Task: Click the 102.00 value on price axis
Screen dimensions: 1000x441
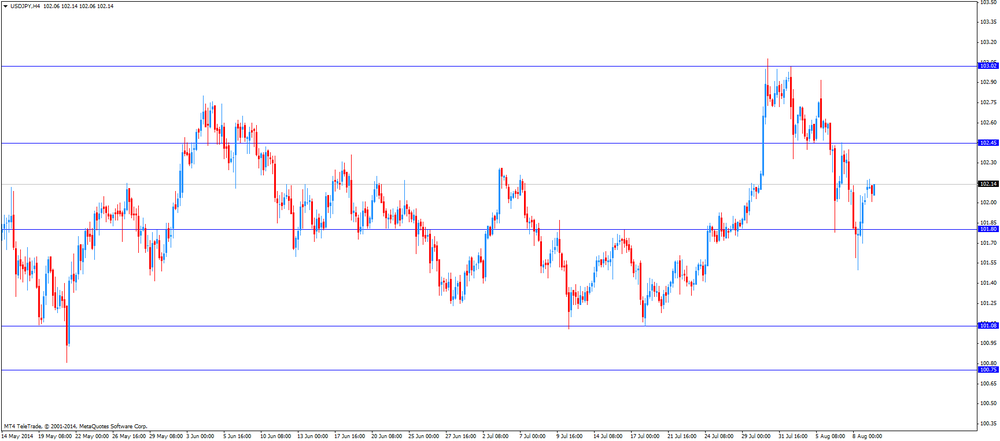Action: 988,203
